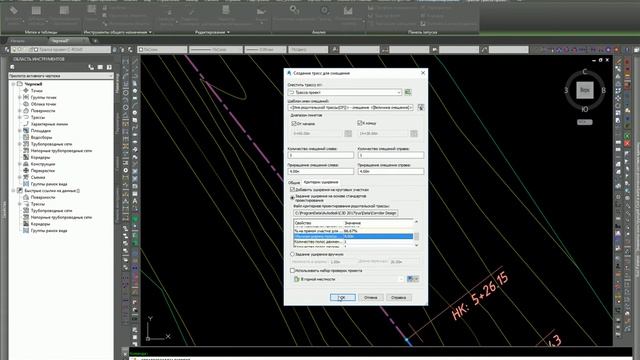Click Приращение смещения слева field
Screen dimensions: 640x360
click(x=321, y=171)
